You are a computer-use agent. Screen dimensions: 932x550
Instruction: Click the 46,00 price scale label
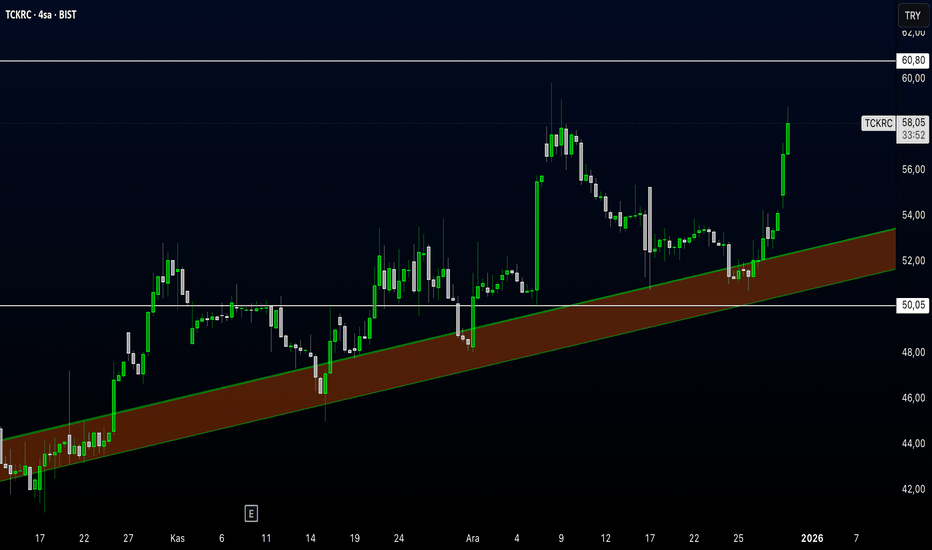913,398
